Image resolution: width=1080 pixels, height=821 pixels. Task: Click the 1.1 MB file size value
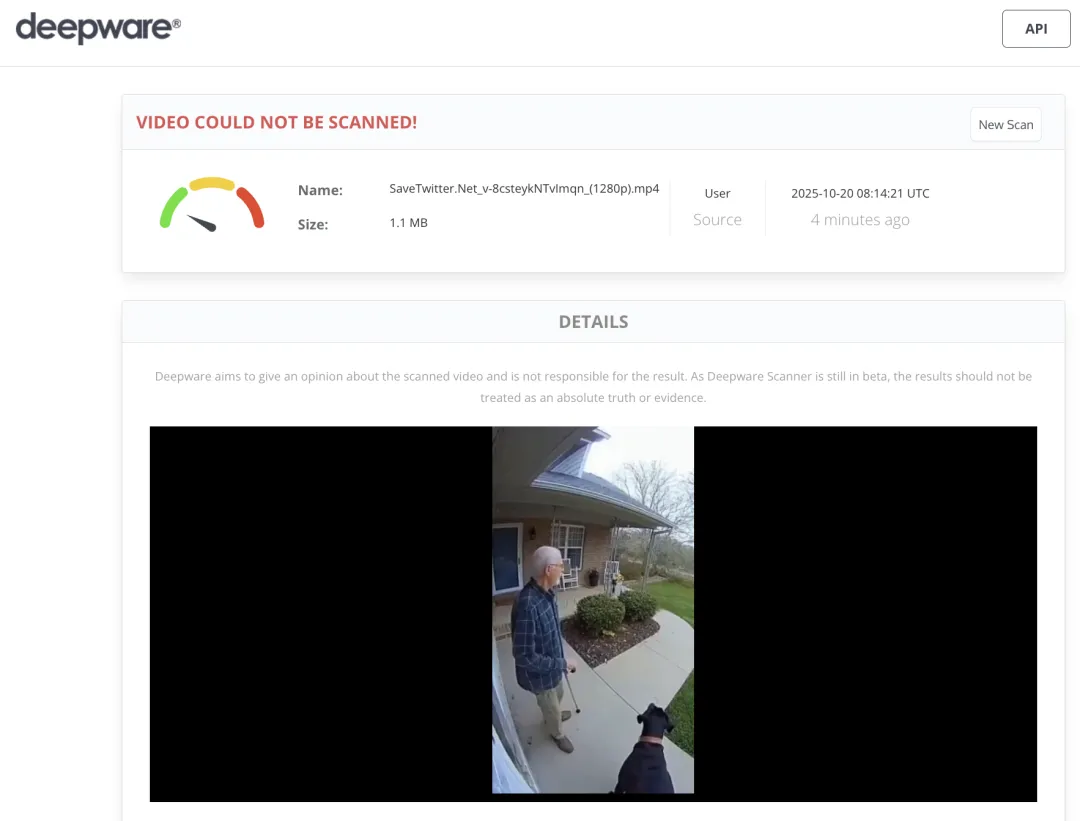[408, 223]
